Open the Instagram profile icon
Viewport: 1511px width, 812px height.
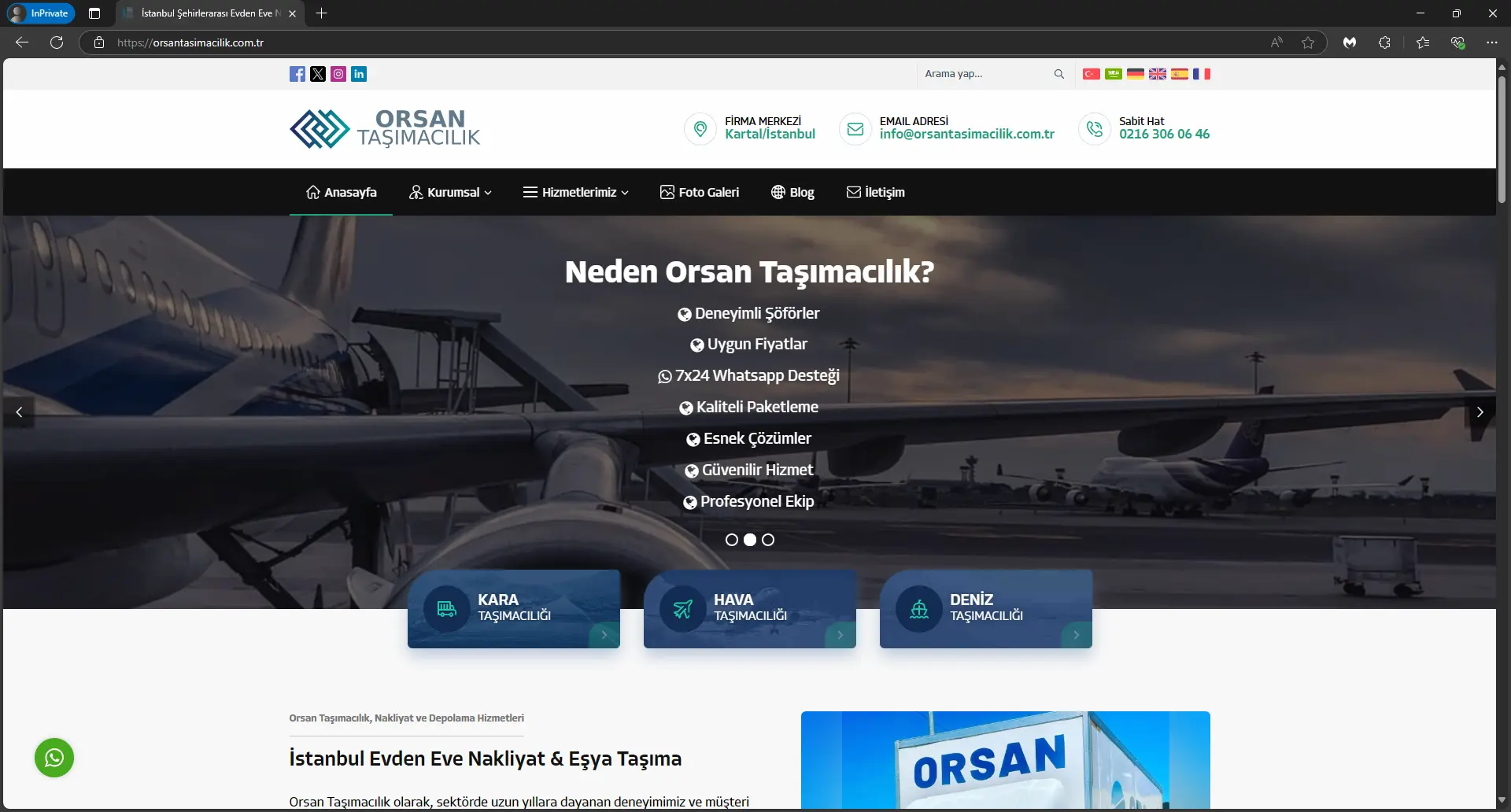point(338,74)
